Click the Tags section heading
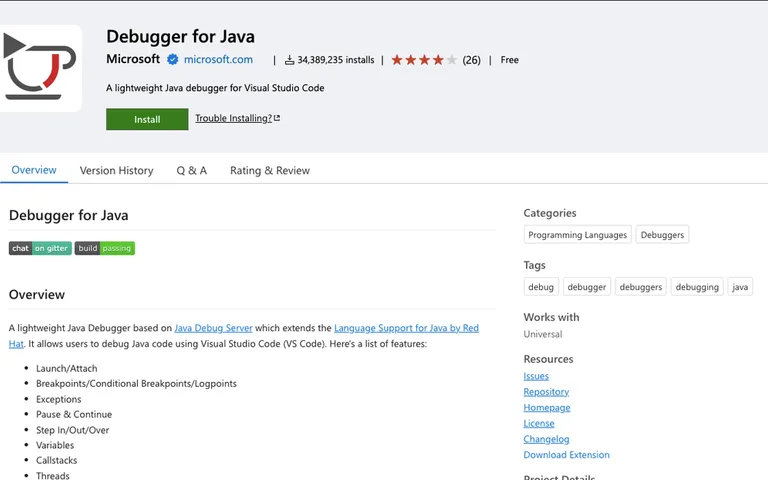The width and height of the screenshot is (768, 480). (x=534, y=265)
